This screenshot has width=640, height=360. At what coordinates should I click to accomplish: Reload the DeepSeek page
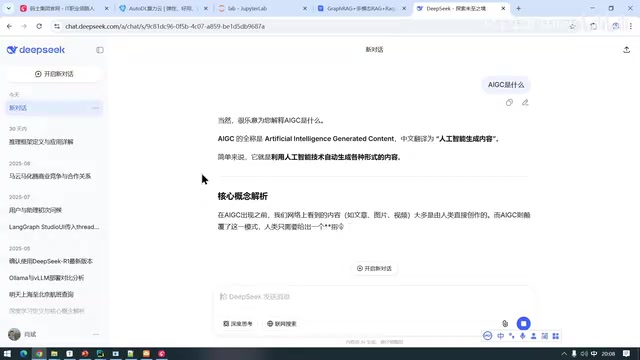pos(39,26)
